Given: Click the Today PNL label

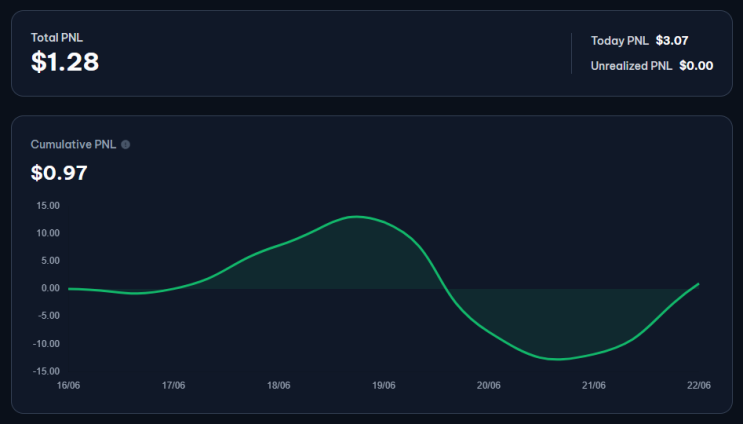Looking at the screenshot, I should tap(620, 41).
